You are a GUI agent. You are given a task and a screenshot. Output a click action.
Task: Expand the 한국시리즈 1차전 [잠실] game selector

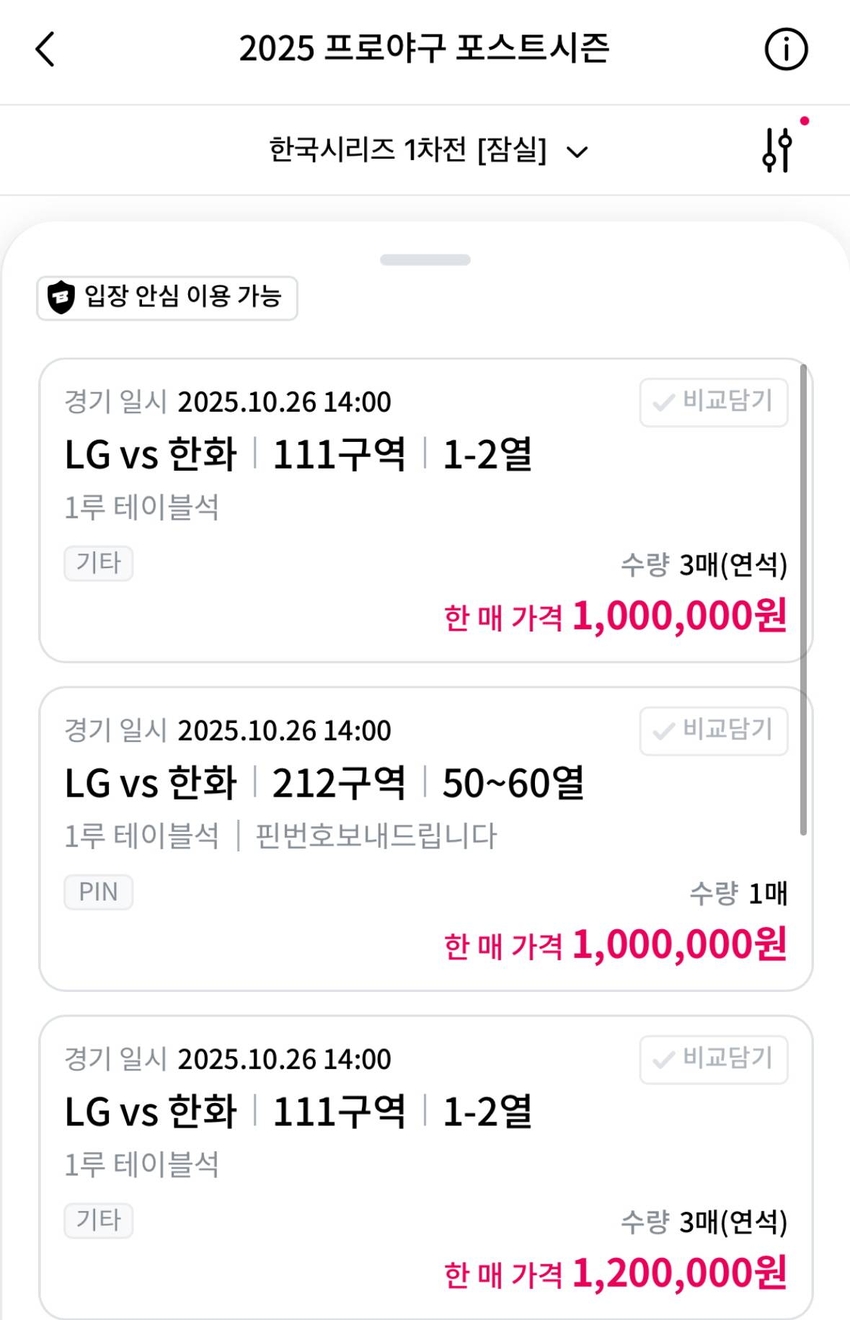tap(408, 151)
